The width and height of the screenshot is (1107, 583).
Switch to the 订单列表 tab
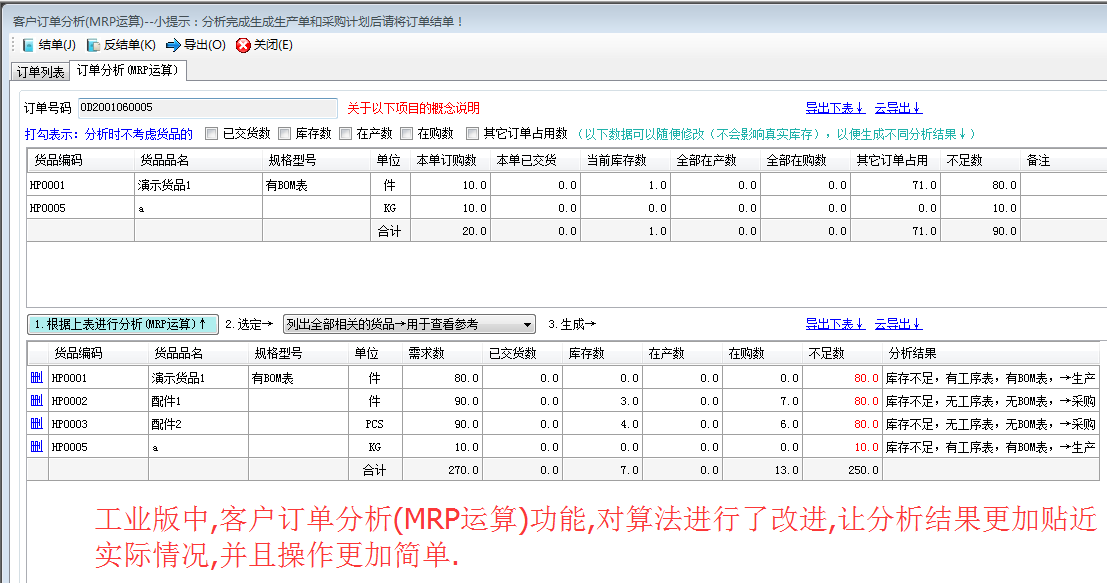[39, 71]
